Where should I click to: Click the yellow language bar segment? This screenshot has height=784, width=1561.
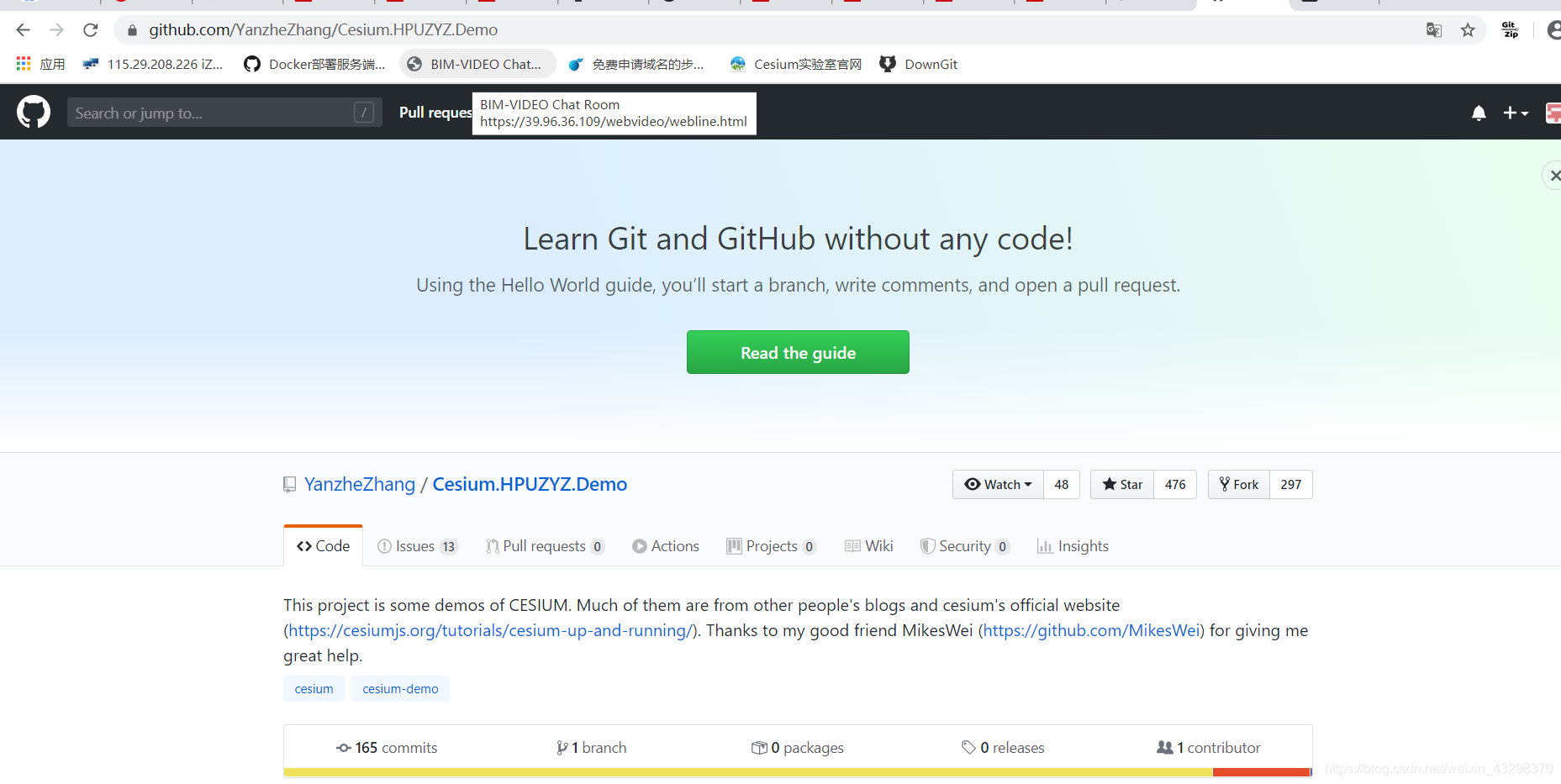[748, 772]
